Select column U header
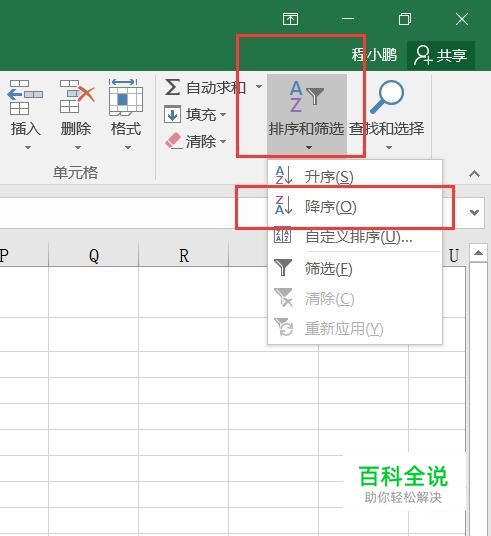 (x=453, y=255)
